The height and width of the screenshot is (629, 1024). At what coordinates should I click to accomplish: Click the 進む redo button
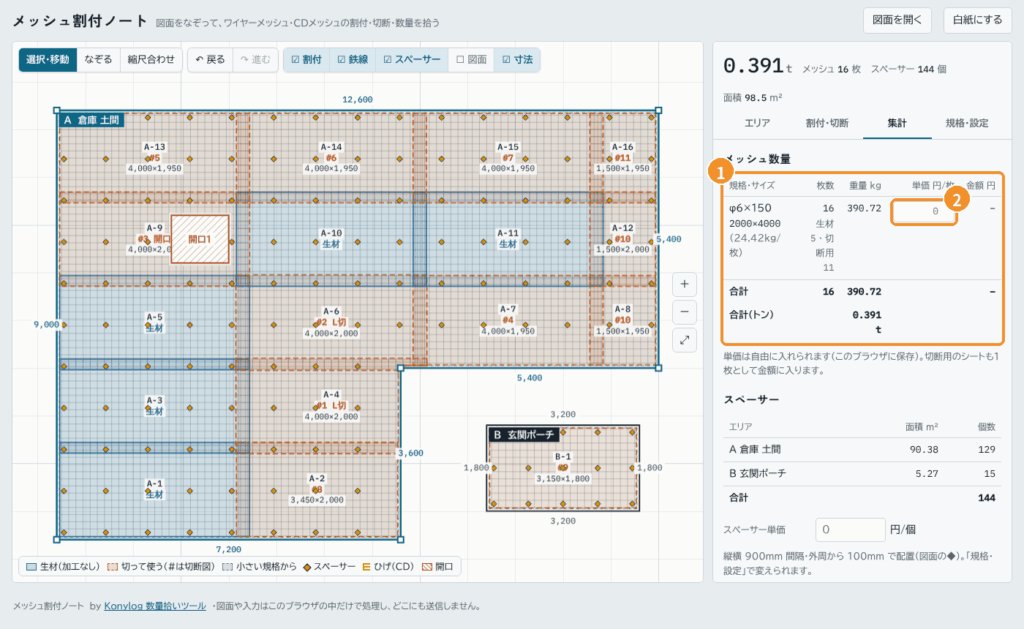coord(255,59)
